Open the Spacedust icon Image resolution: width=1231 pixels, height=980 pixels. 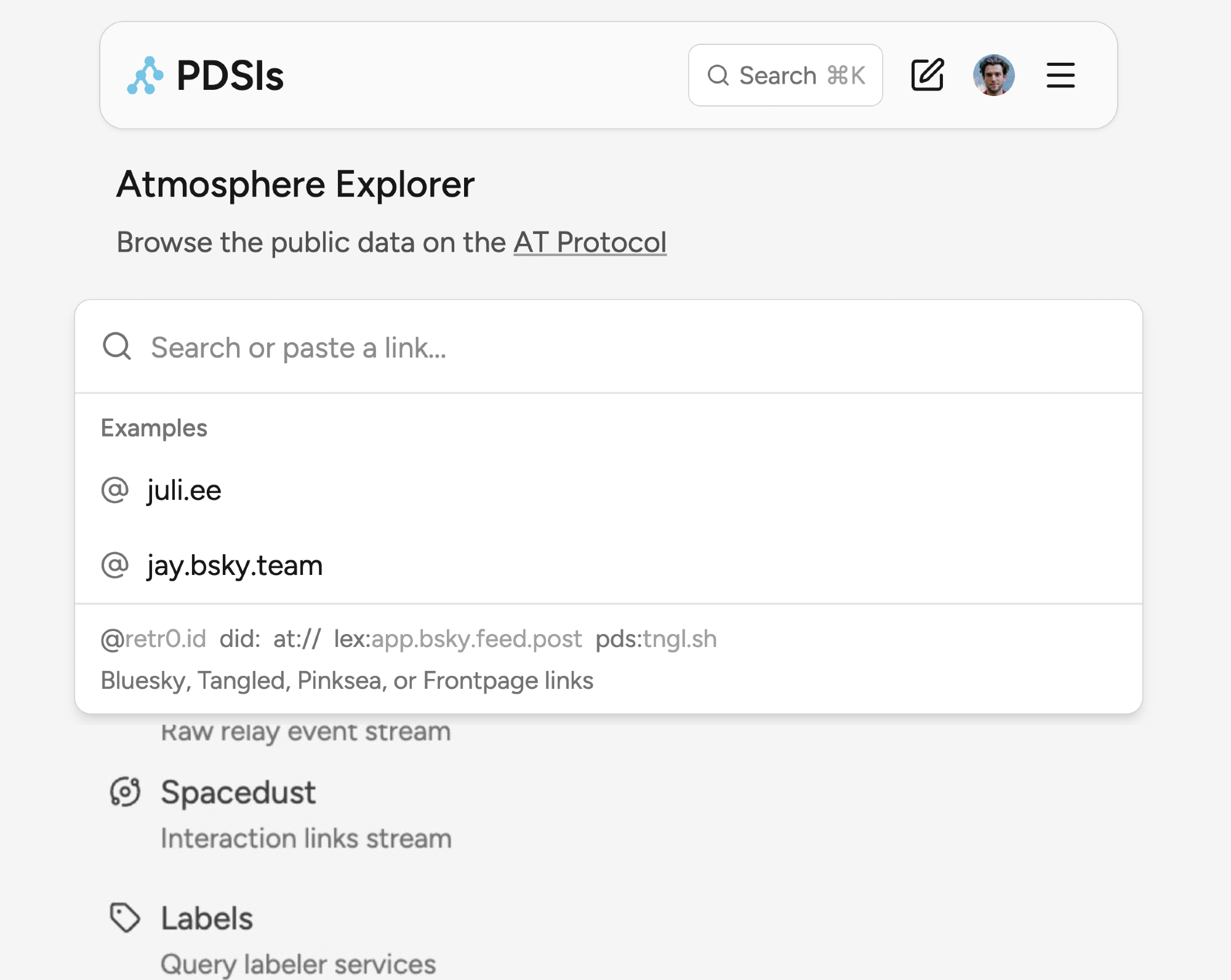125,792
